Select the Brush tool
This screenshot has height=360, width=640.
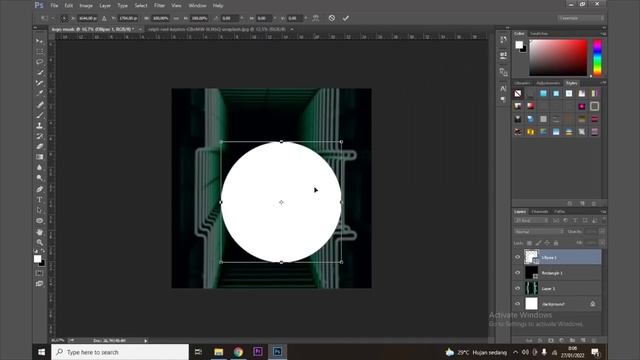39,115
